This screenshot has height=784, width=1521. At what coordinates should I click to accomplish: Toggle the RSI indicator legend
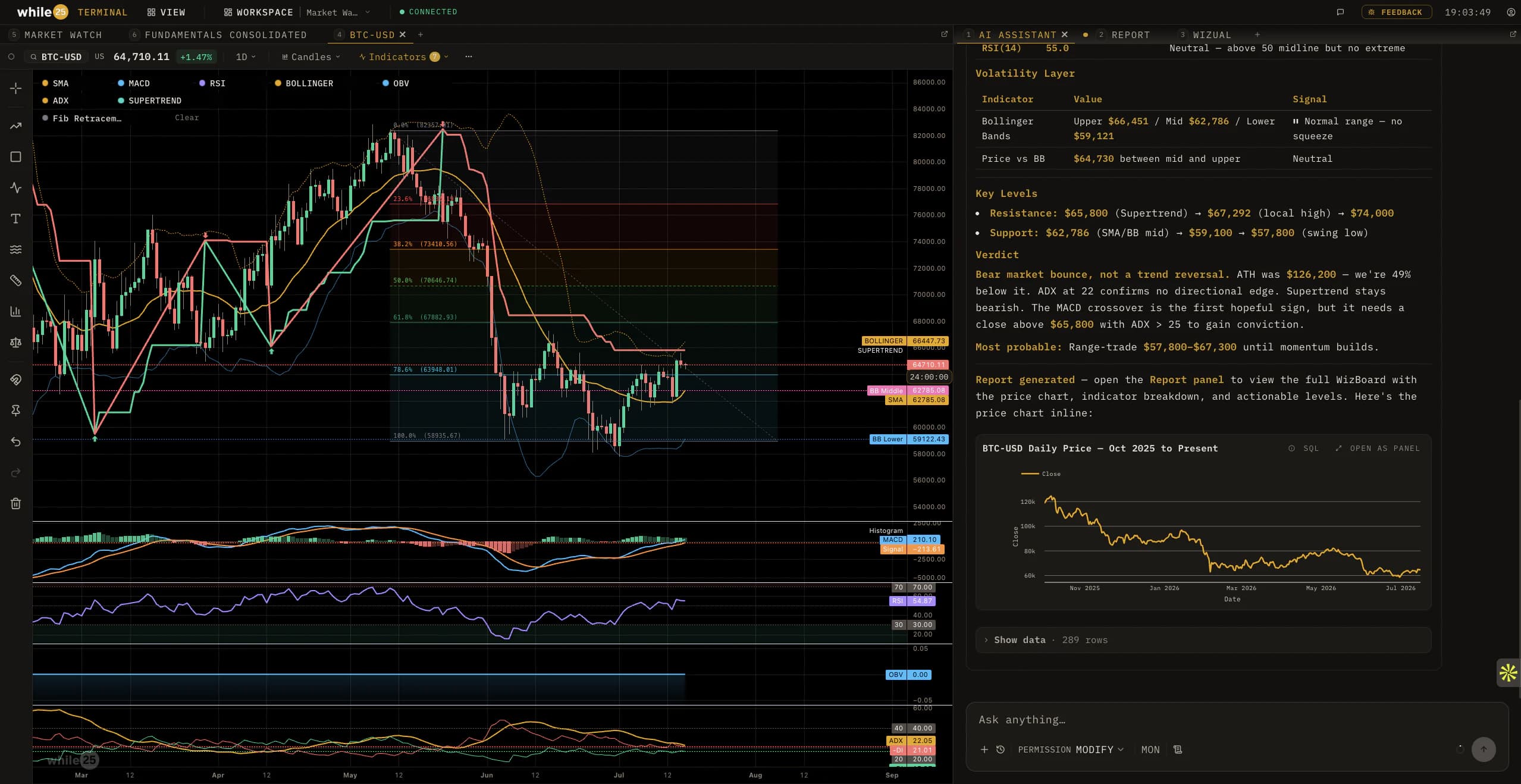212,83
